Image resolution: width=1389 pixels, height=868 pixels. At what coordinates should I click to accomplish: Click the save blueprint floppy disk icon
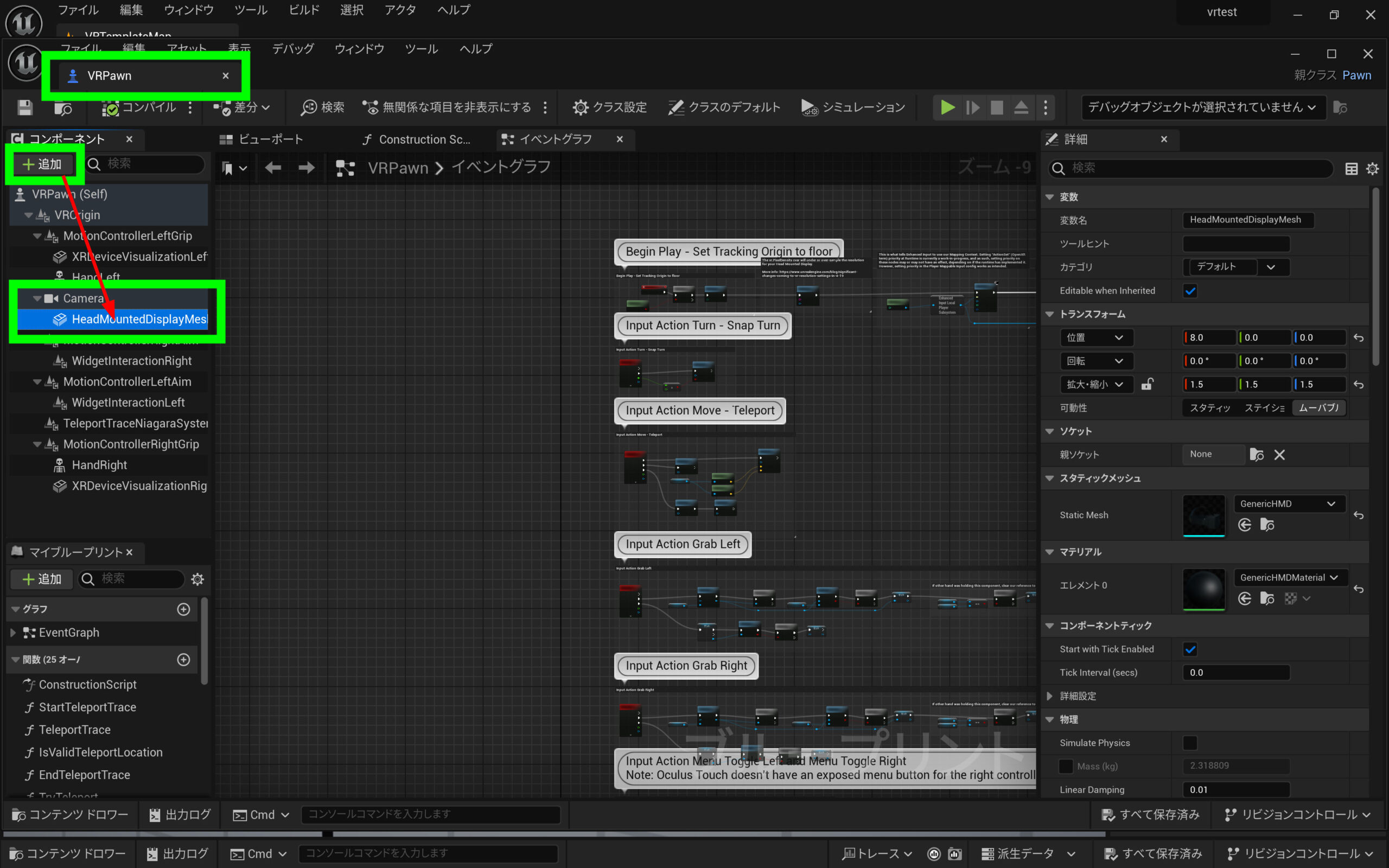(24, 107)
